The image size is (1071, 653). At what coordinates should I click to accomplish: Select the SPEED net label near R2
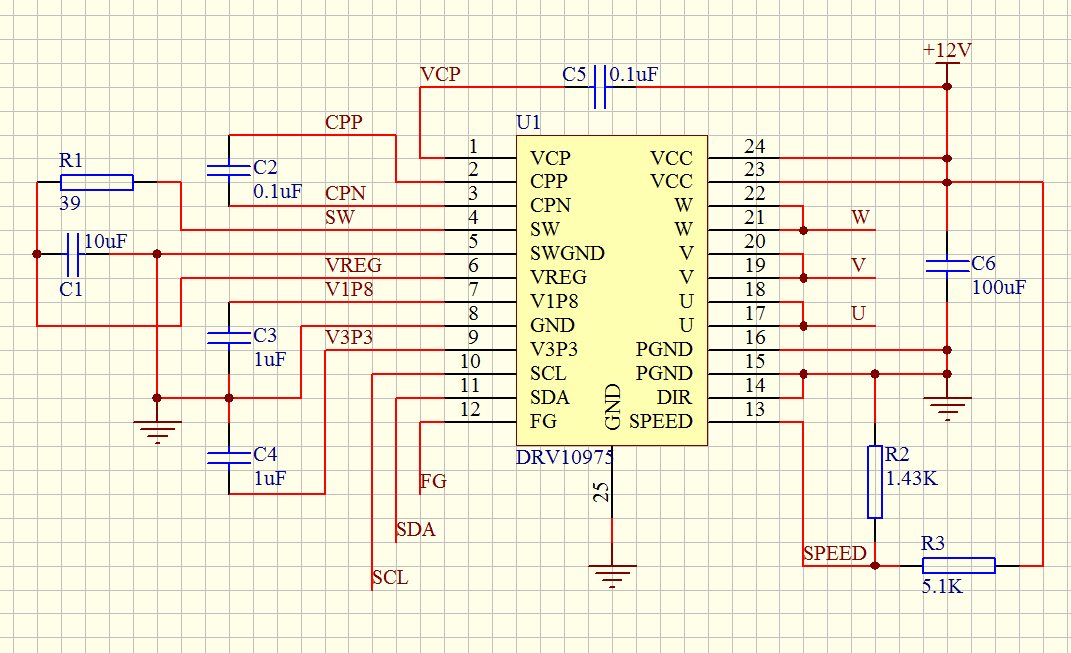point(835,553)
